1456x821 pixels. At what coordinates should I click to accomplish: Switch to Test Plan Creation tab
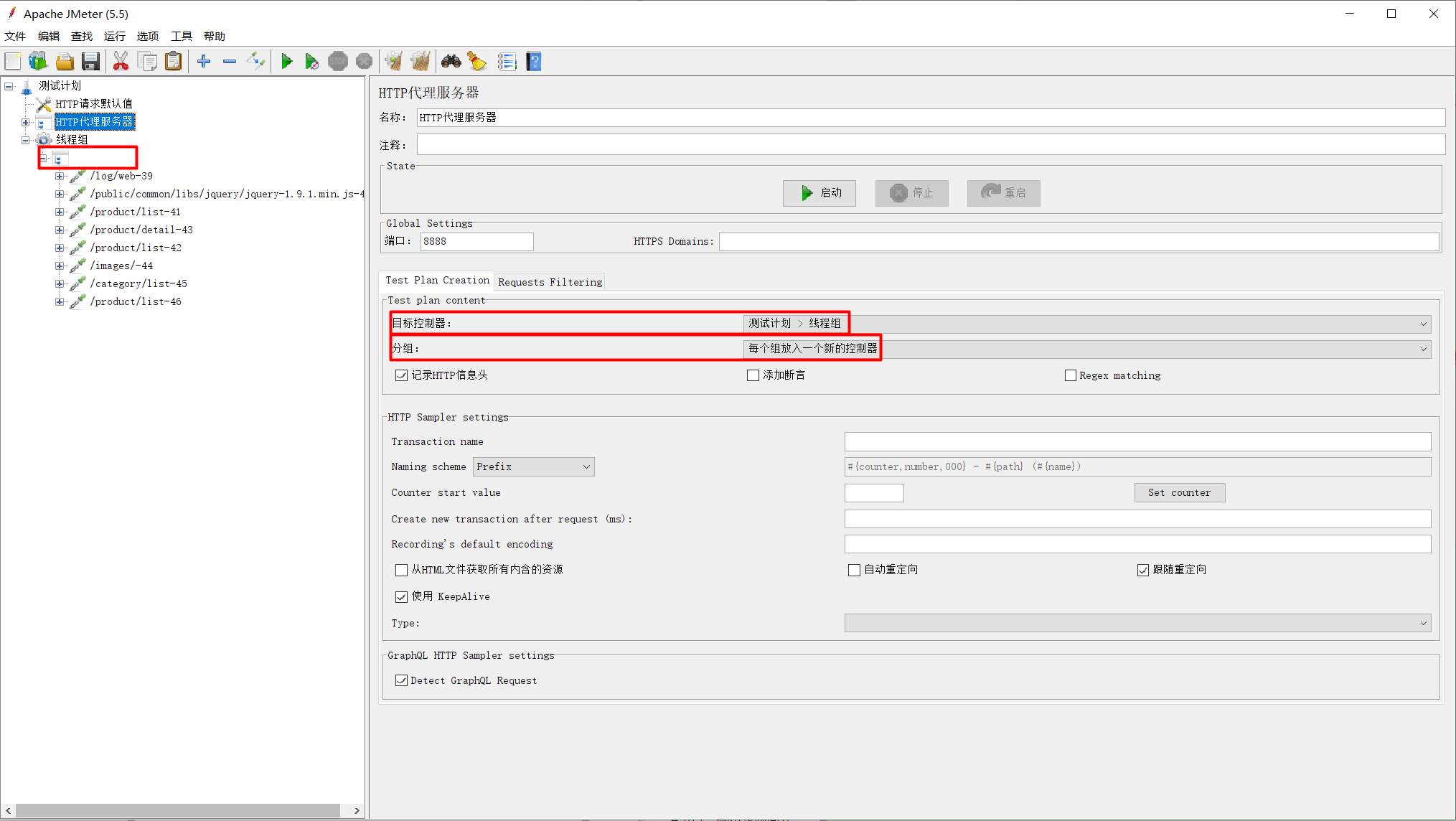point(437,281)
